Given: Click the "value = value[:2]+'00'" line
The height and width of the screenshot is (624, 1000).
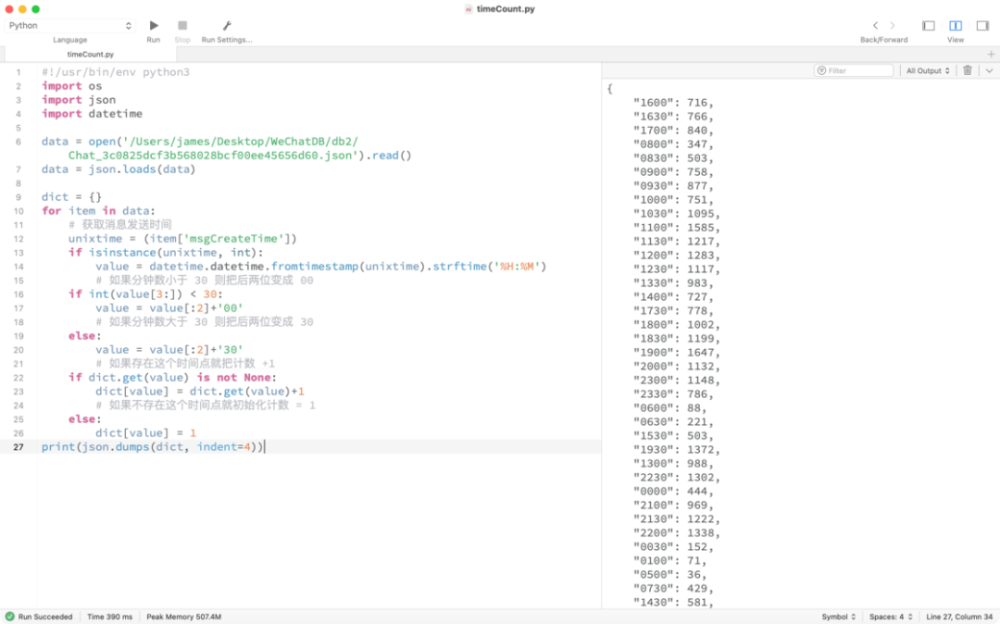Looking at the screenshot, I should (x=169, y=308).
